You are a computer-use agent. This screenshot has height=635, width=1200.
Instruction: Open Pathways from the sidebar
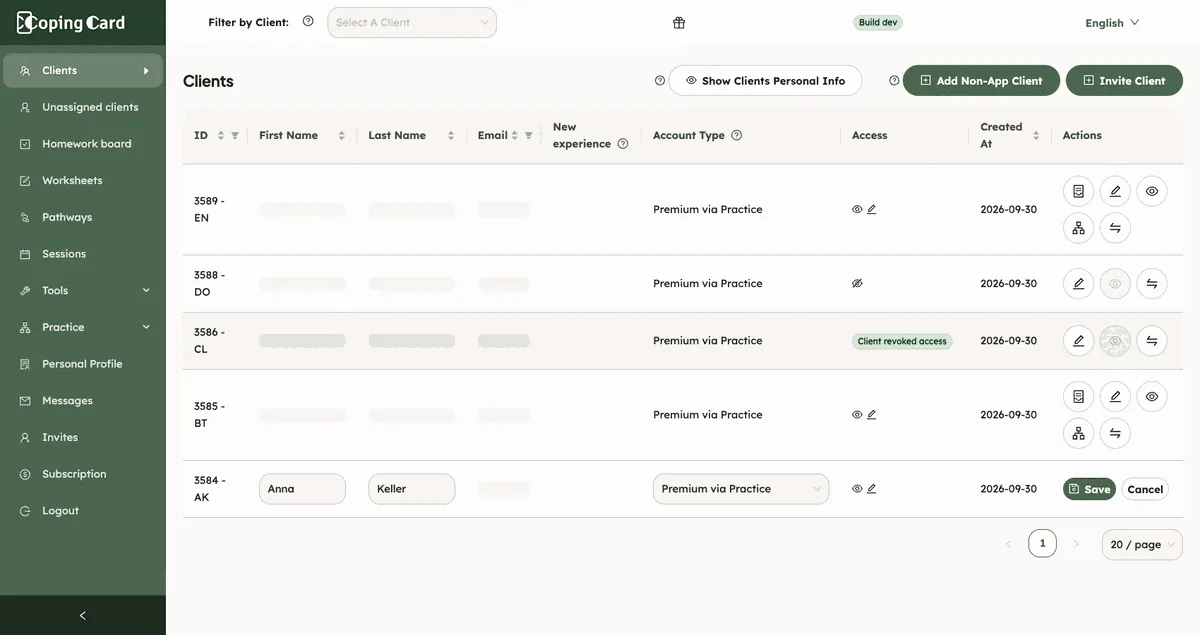click(x=83, y=218)
